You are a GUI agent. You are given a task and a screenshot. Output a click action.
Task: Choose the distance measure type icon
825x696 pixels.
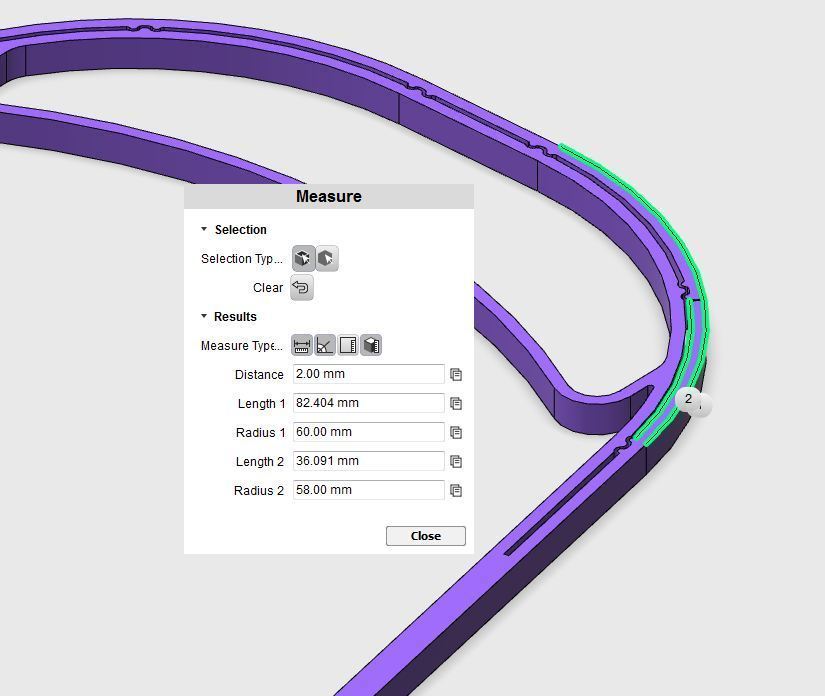tap(301, 346)
